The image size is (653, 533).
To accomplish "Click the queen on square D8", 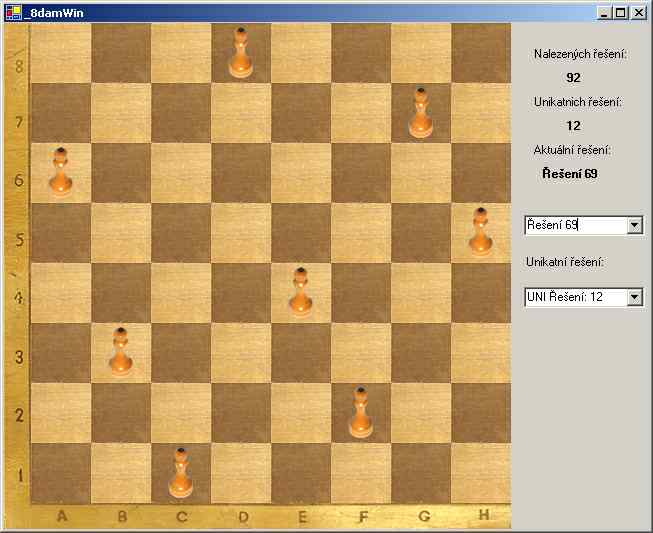I will coord(240,52).
